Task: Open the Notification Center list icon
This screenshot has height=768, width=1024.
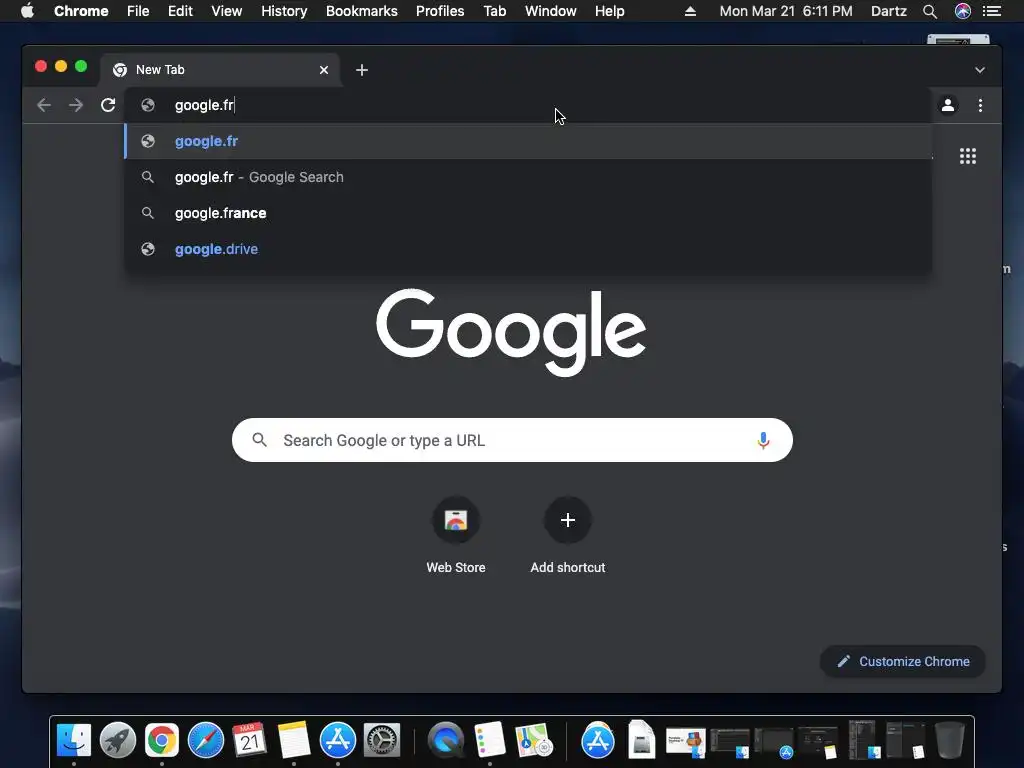Action: point(992,11)
